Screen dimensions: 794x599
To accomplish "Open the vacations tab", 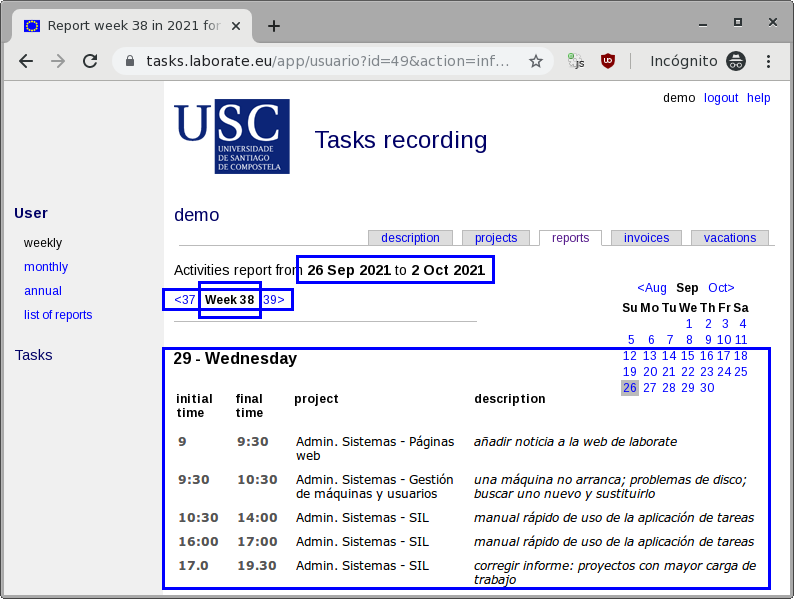I will (729, 238).
